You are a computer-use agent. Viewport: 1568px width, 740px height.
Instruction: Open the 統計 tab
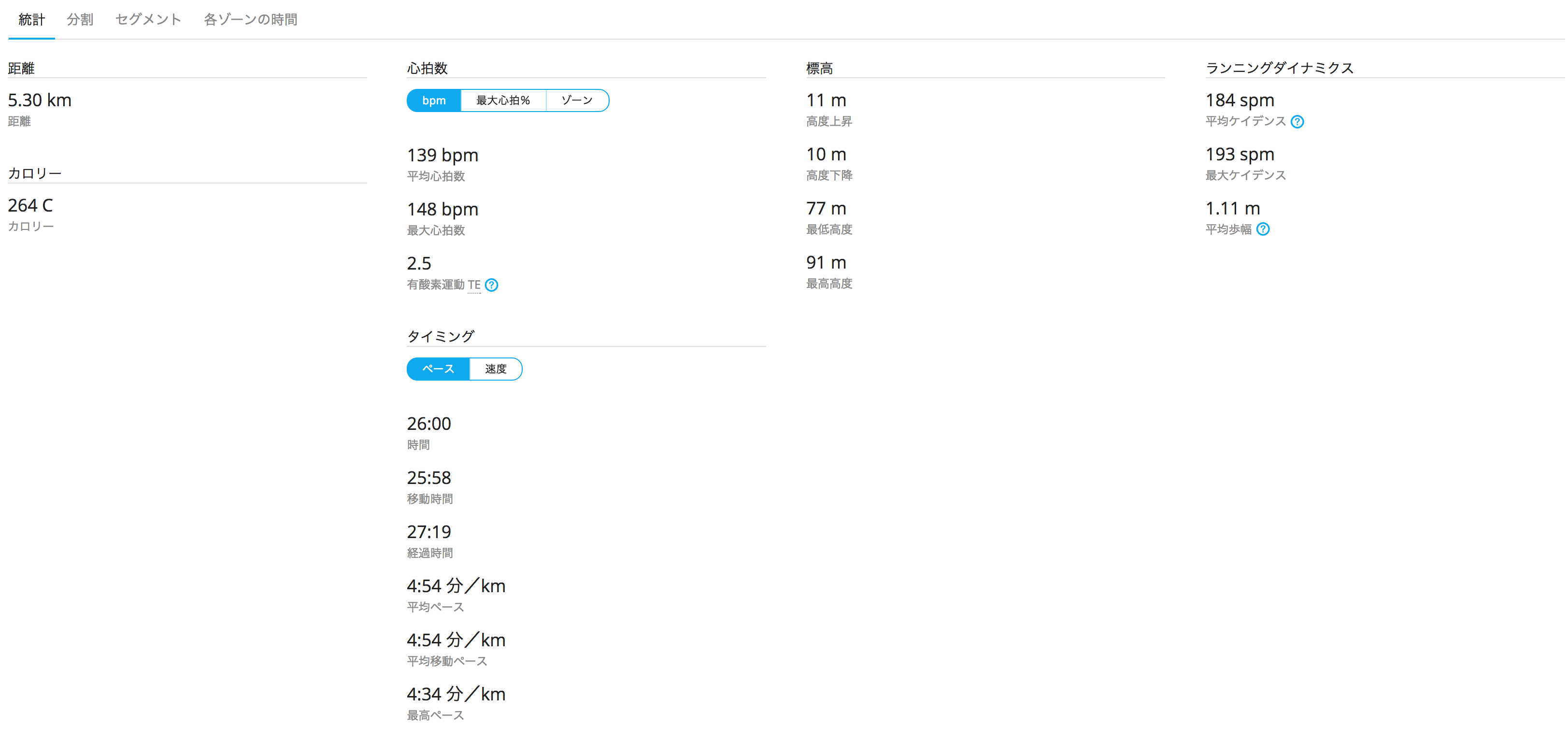(x=32, y=19)
